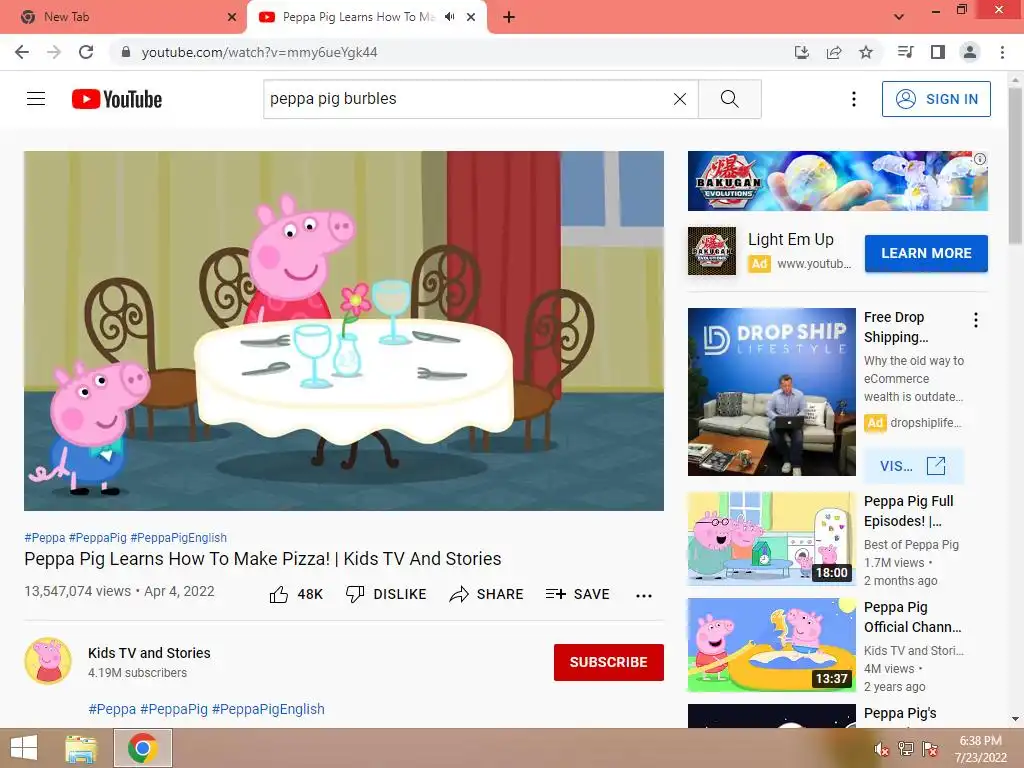Screen dimensions: 1024x768
Task: Go back with the browser back arrow
Action: coord(22,52)
